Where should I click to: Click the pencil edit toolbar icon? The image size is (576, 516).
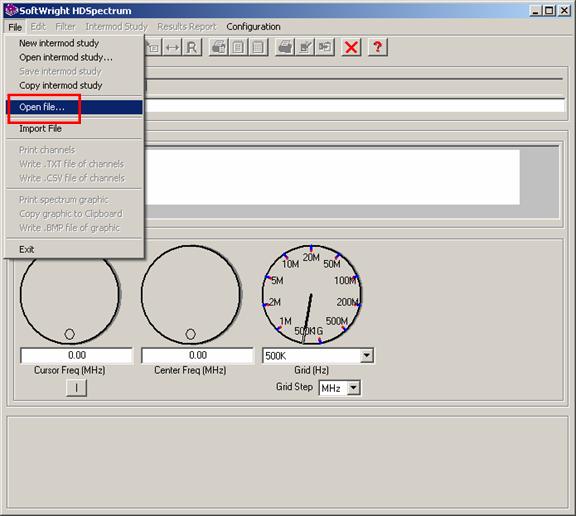(x=305, y=47)
